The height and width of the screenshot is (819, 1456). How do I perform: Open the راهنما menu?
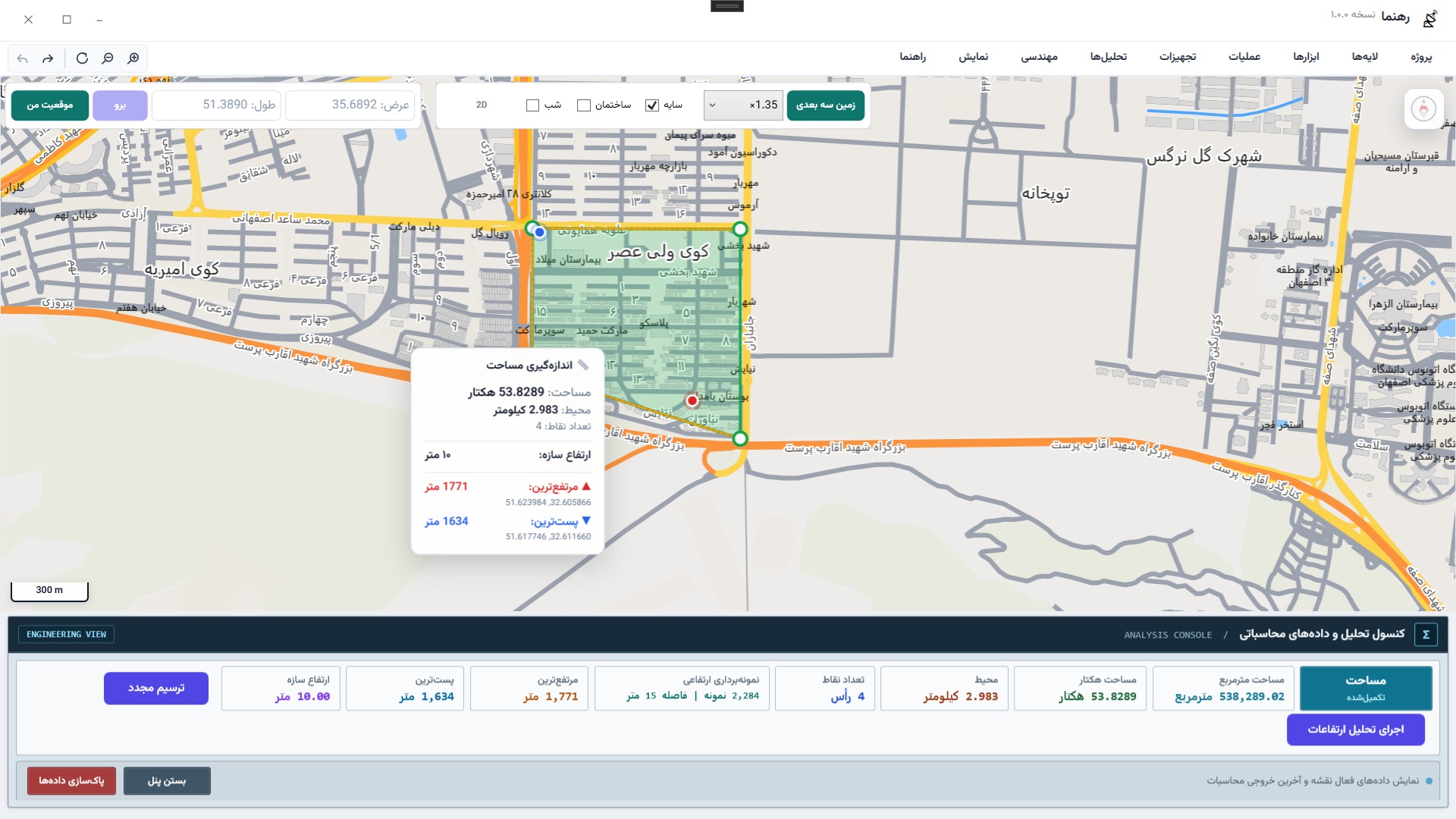coord(913,57)
